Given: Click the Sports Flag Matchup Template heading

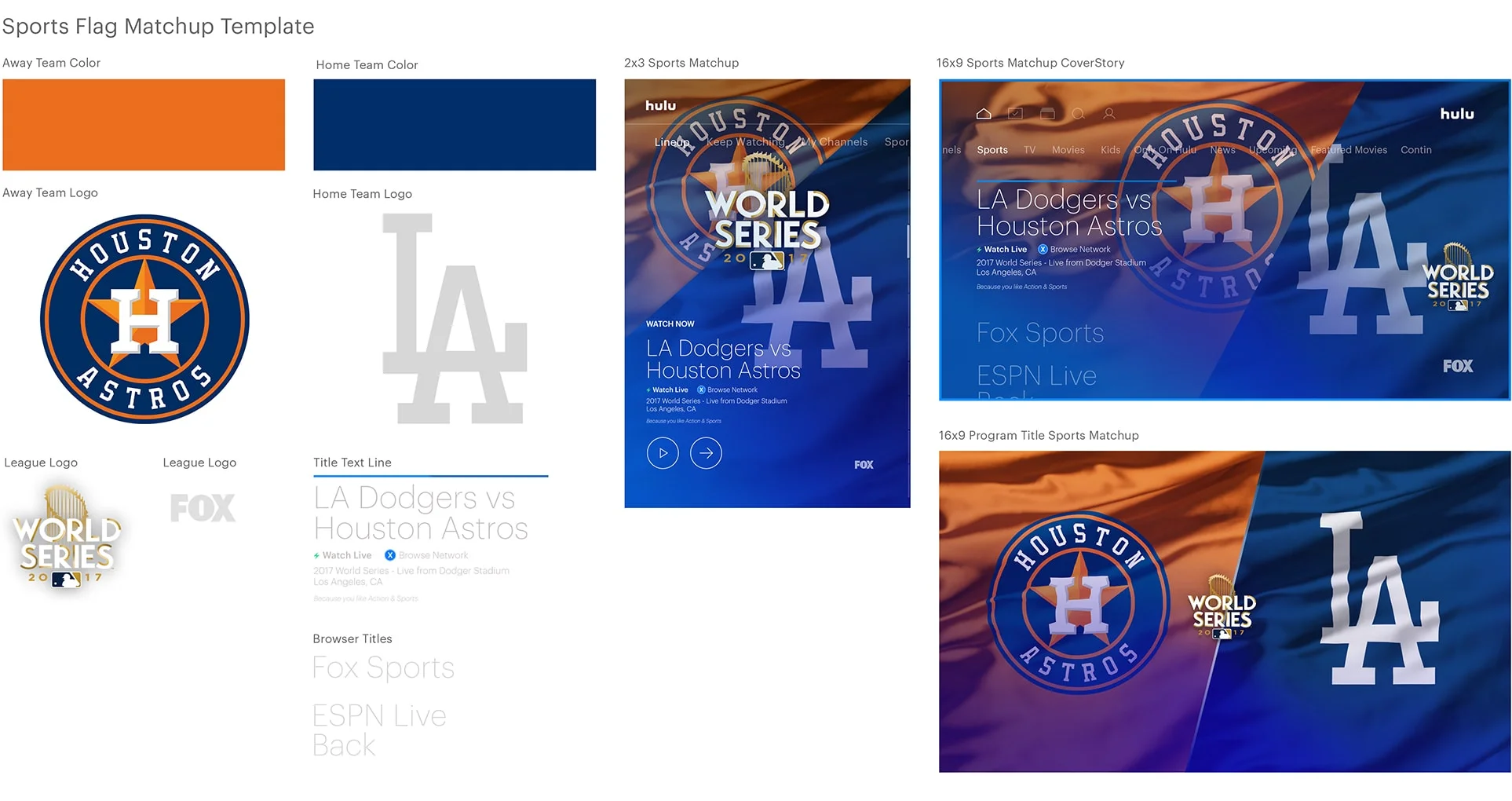Looking at the screenshot, I should click(x=158, y=26).
